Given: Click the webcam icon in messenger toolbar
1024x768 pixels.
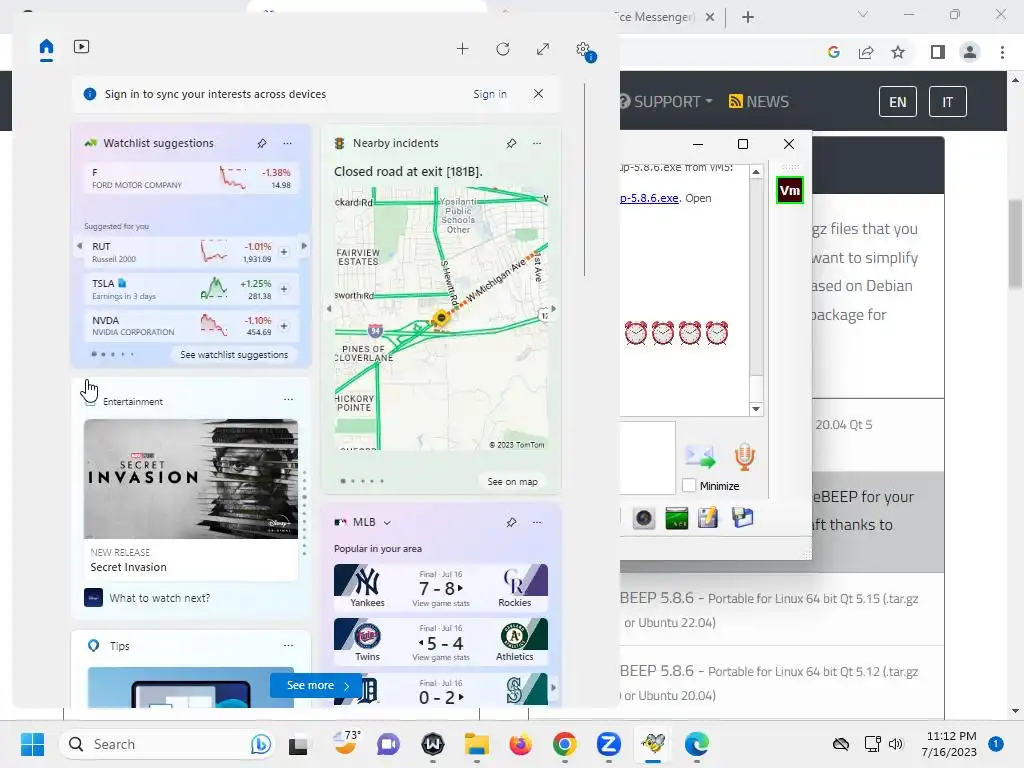Looking at the screenshot, I should [644, 519].
